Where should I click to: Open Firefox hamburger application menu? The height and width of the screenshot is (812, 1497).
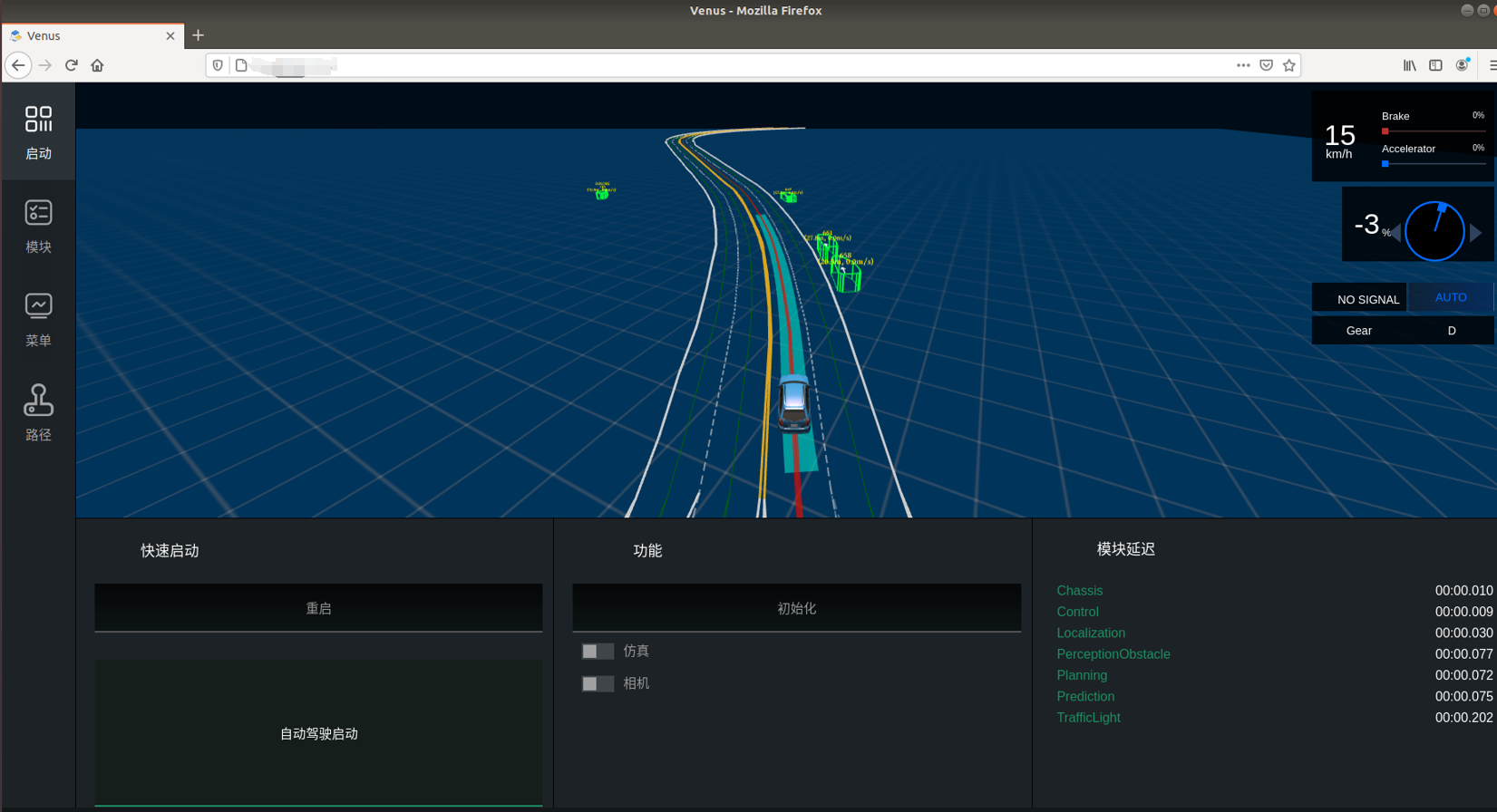tap(1492, 65)
